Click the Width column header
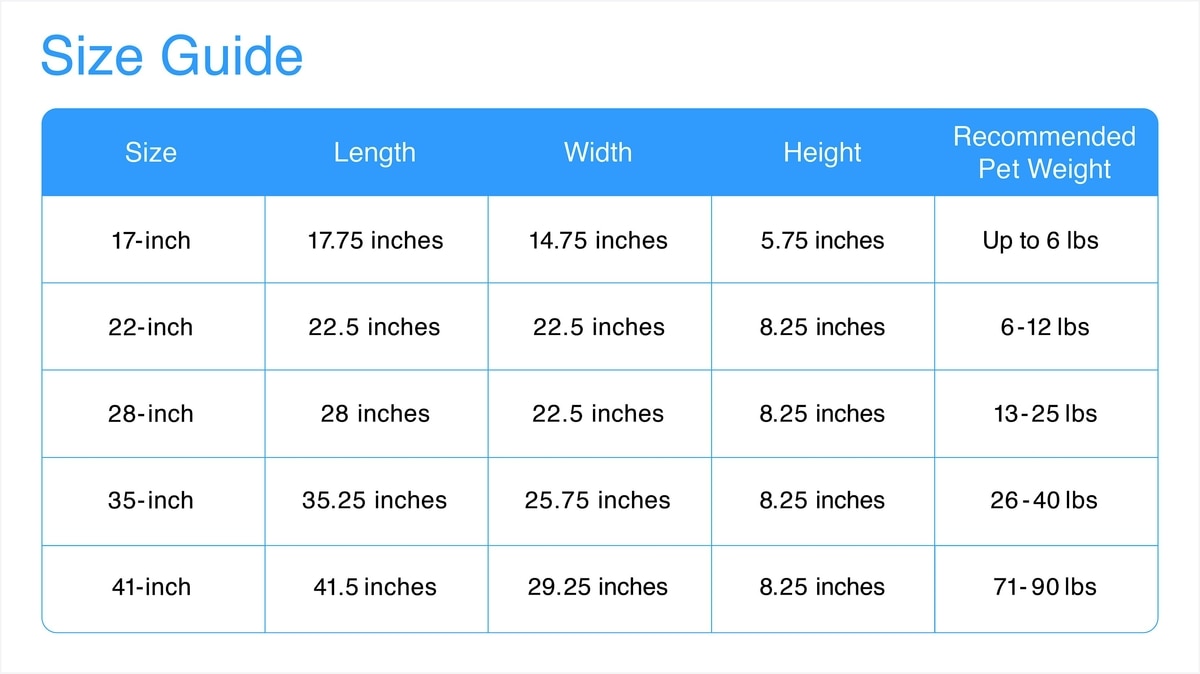 598,152
